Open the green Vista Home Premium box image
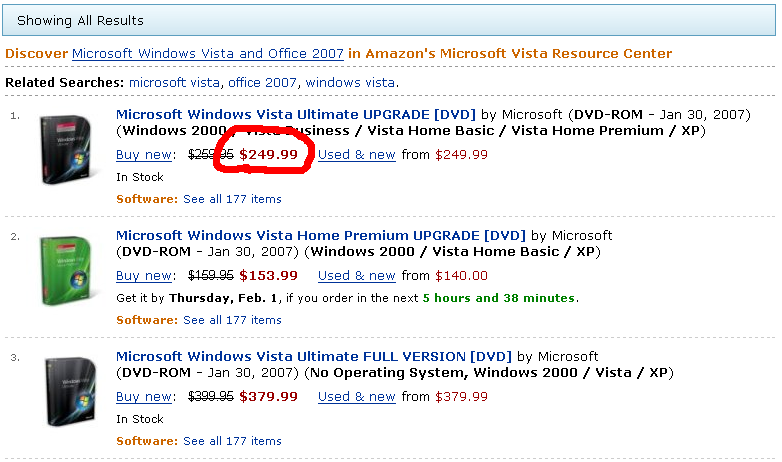The height and width of the screenshot is (462, 782). [66, 271]
